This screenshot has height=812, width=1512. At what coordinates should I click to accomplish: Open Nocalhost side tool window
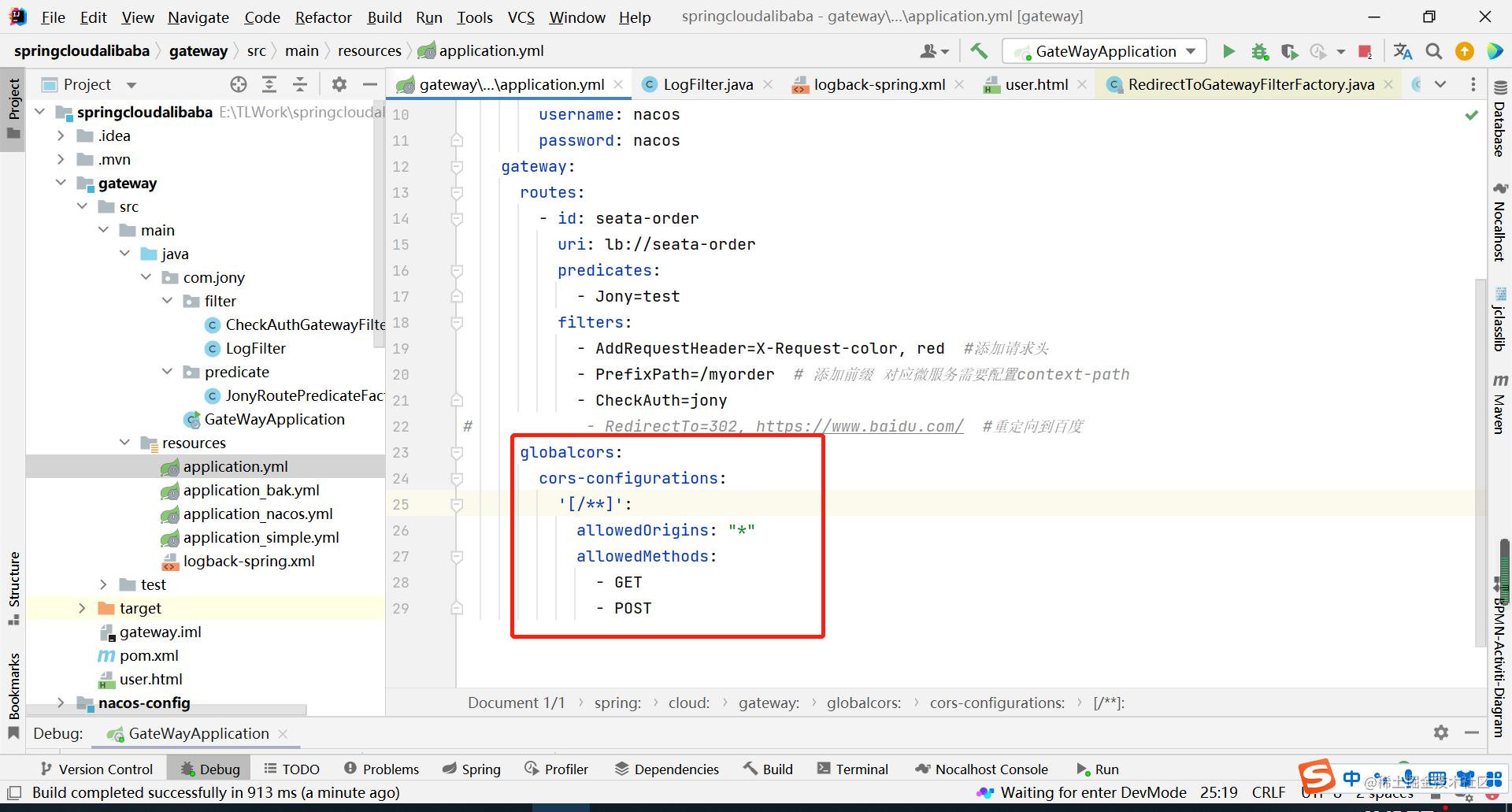coord(1500,222)
